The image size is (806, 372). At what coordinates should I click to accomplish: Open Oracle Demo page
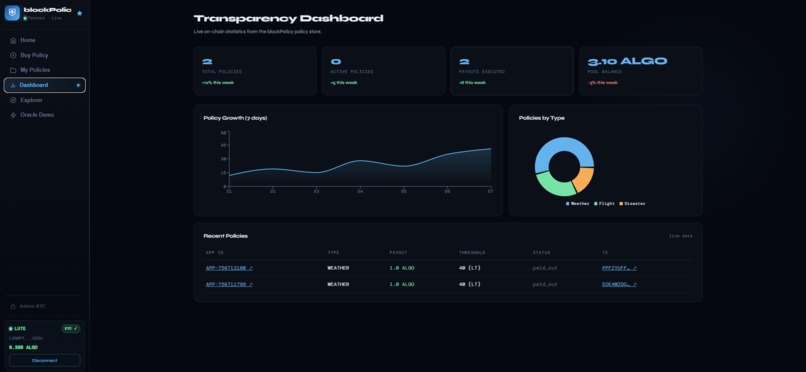pyautogui.click(x=45, y=115)
